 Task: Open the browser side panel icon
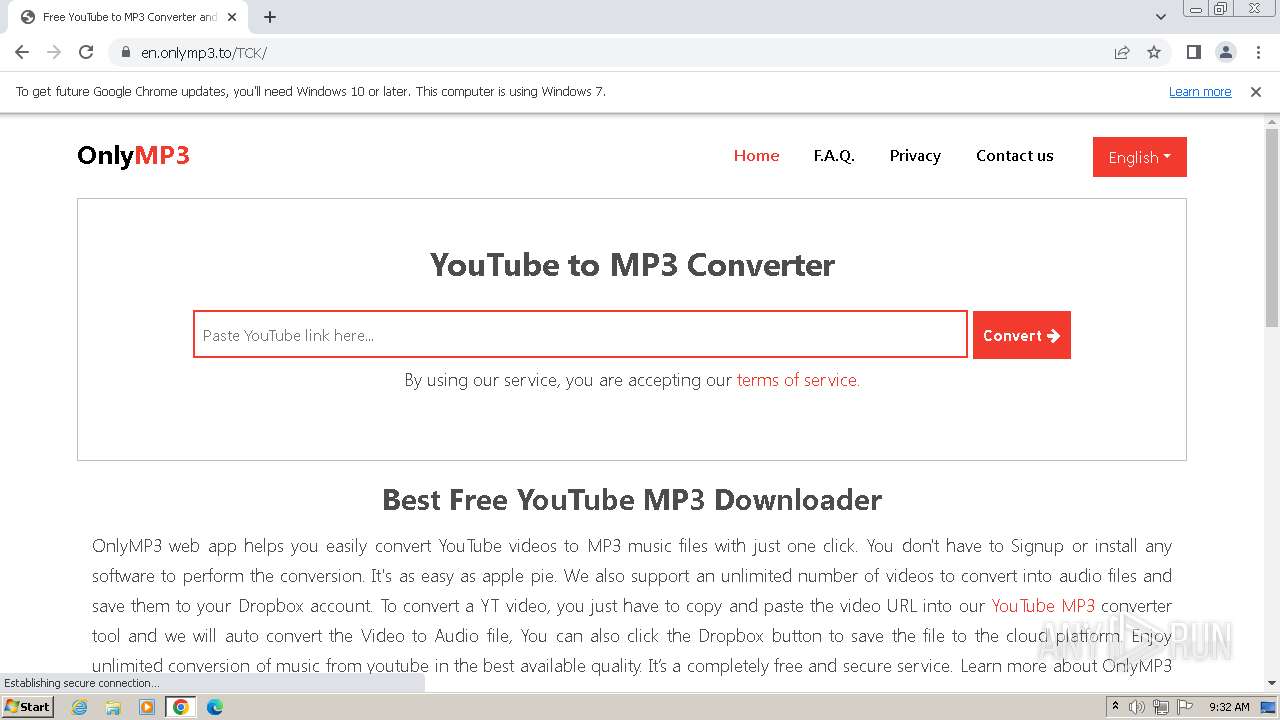pos(1194,52)
